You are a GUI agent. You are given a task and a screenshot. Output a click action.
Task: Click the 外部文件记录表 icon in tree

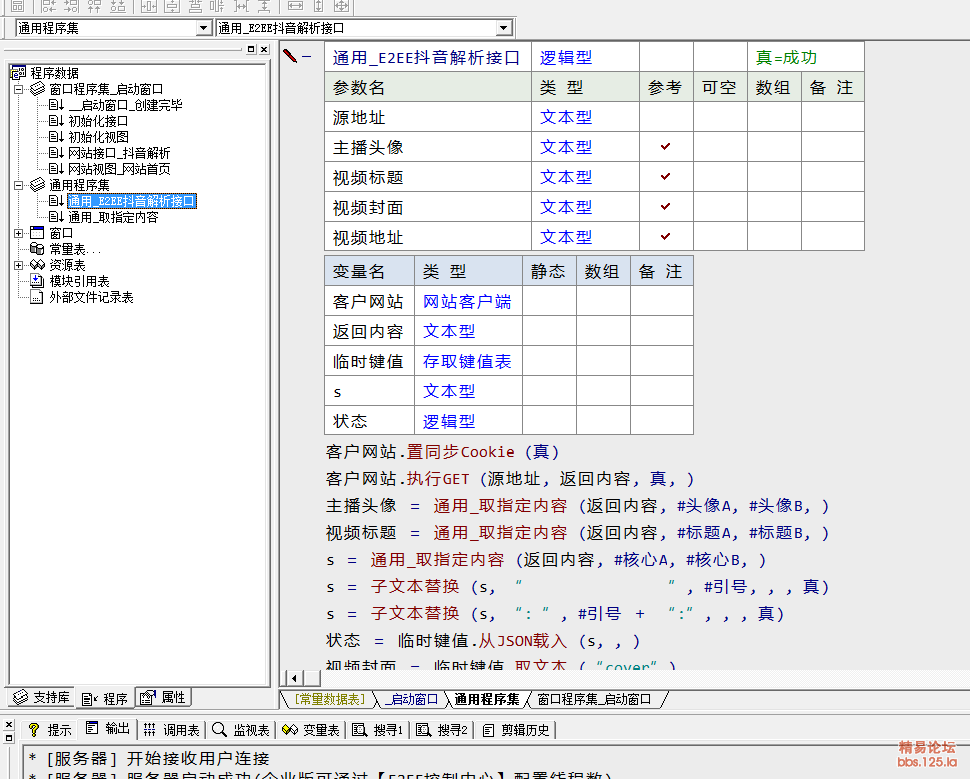coord(37,297)
